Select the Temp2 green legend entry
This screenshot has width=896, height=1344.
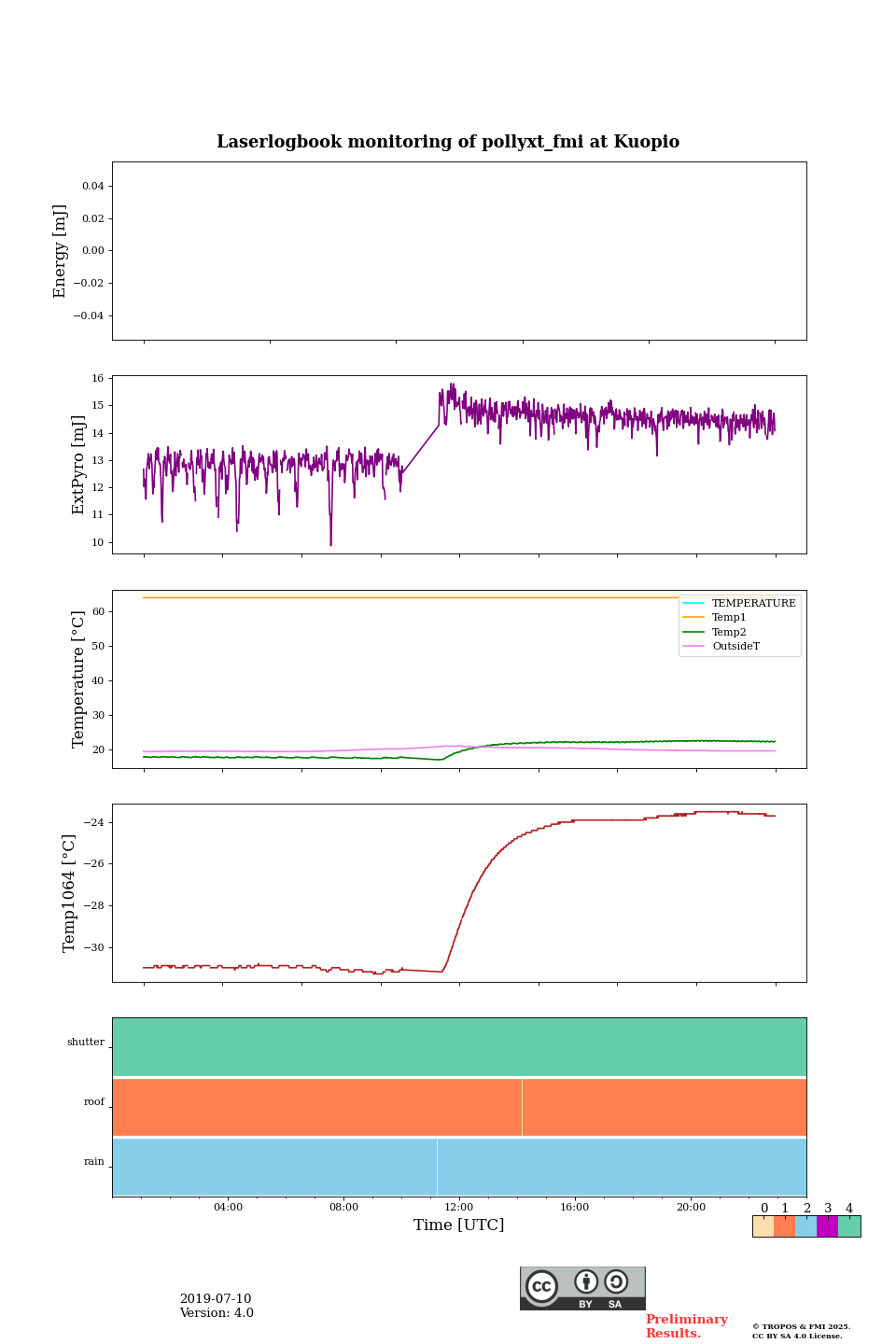click(729, 633)
